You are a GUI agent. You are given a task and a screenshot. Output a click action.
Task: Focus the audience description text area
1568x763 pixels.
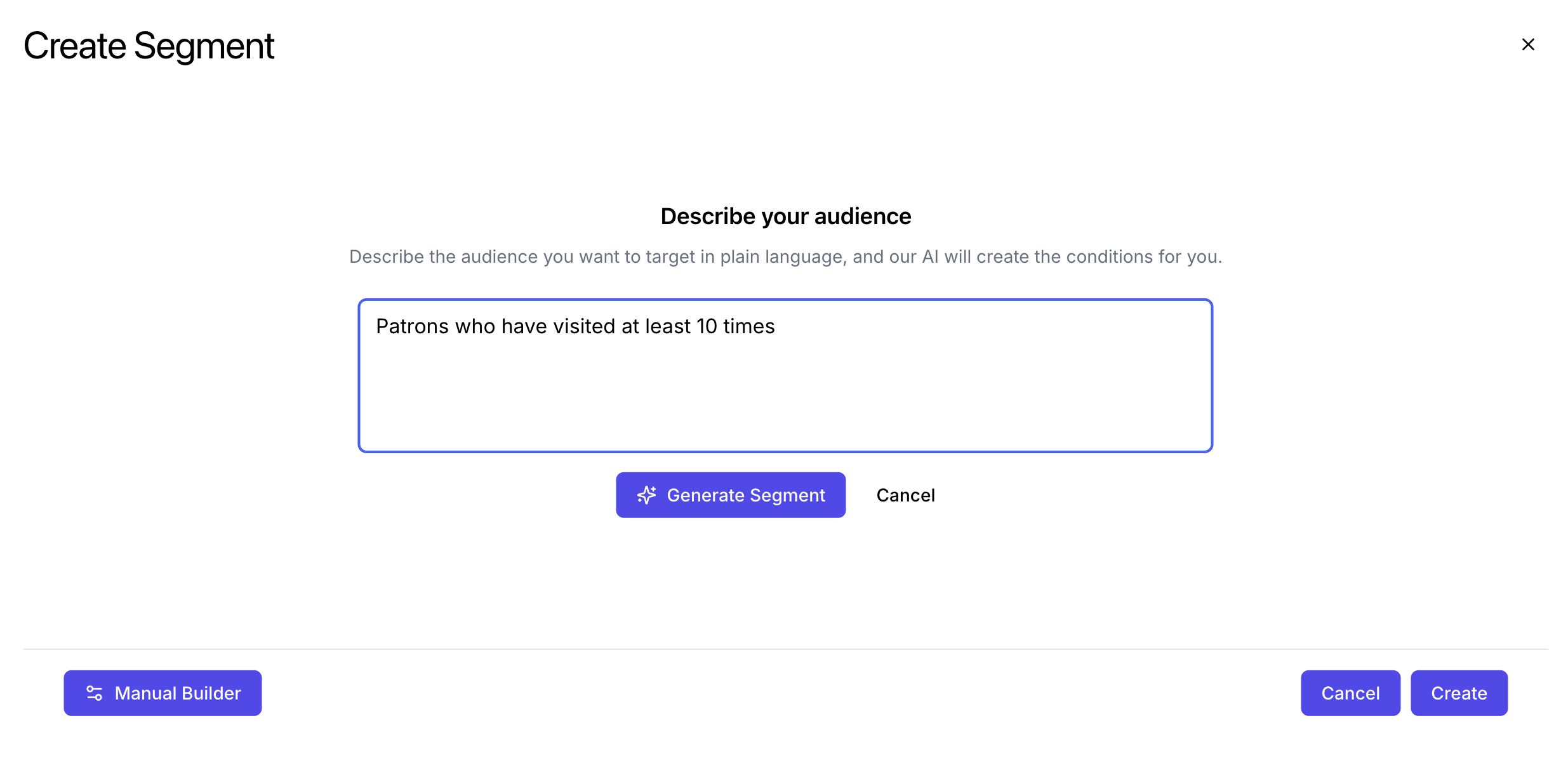(x=785, y=376)
